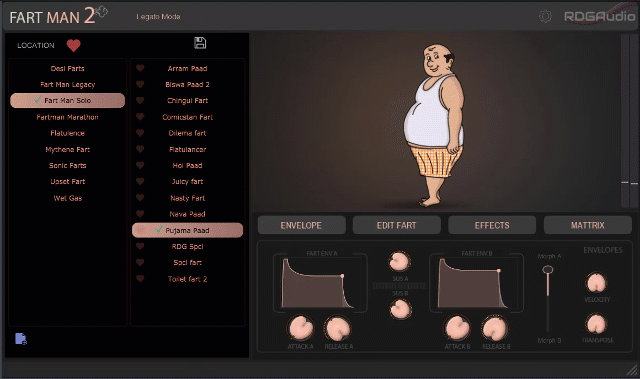Click the red favorites heart next to LOCATION
This screenshot has width=640, height=379.
point(73,45)
